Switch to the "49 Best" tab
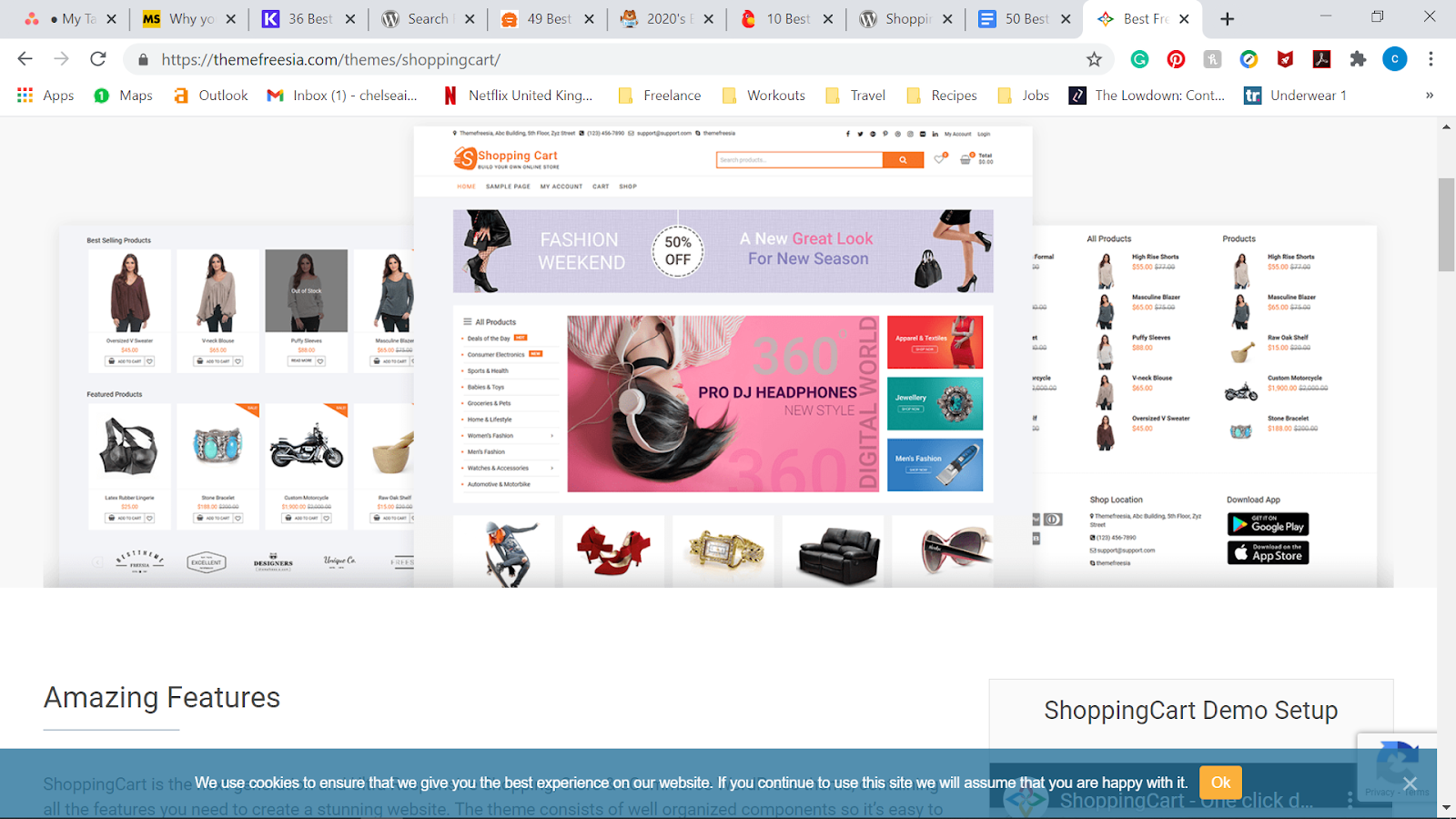Screen dimensions: 1456x819 click(x=545, y=19)
